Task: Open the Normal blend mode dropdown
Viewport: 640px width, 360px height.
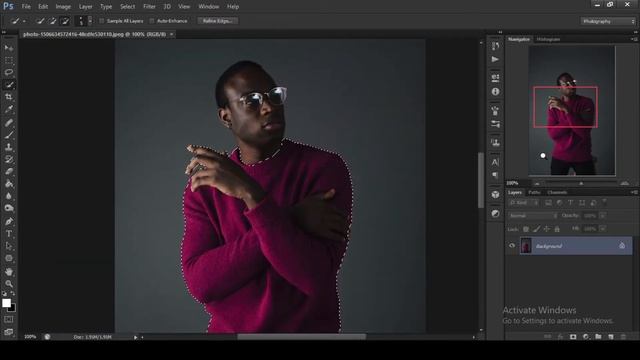Action: [x=533, y=216]
